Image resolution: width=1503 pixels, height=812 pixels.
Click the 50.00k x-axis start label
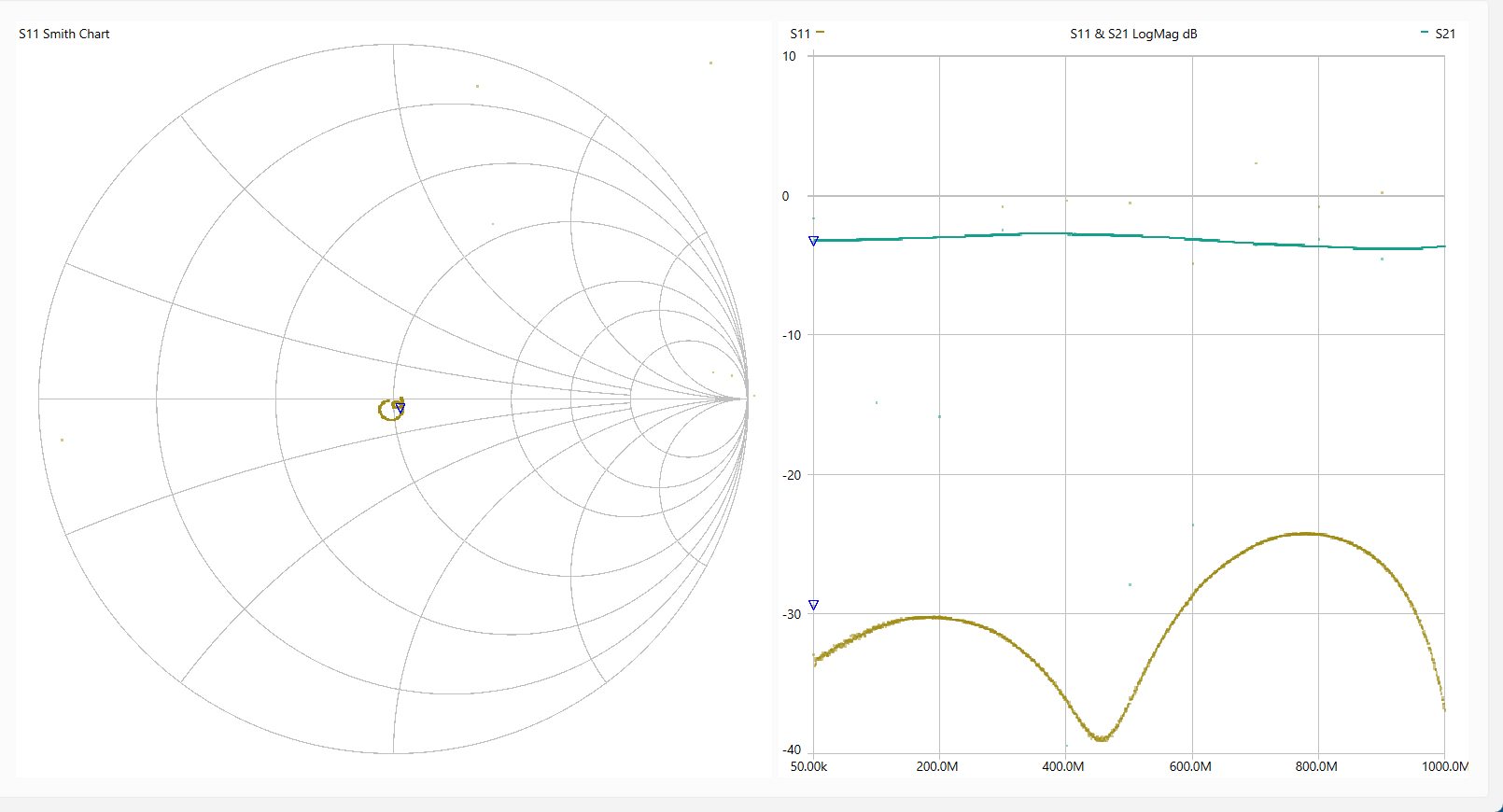pos(808,766)
